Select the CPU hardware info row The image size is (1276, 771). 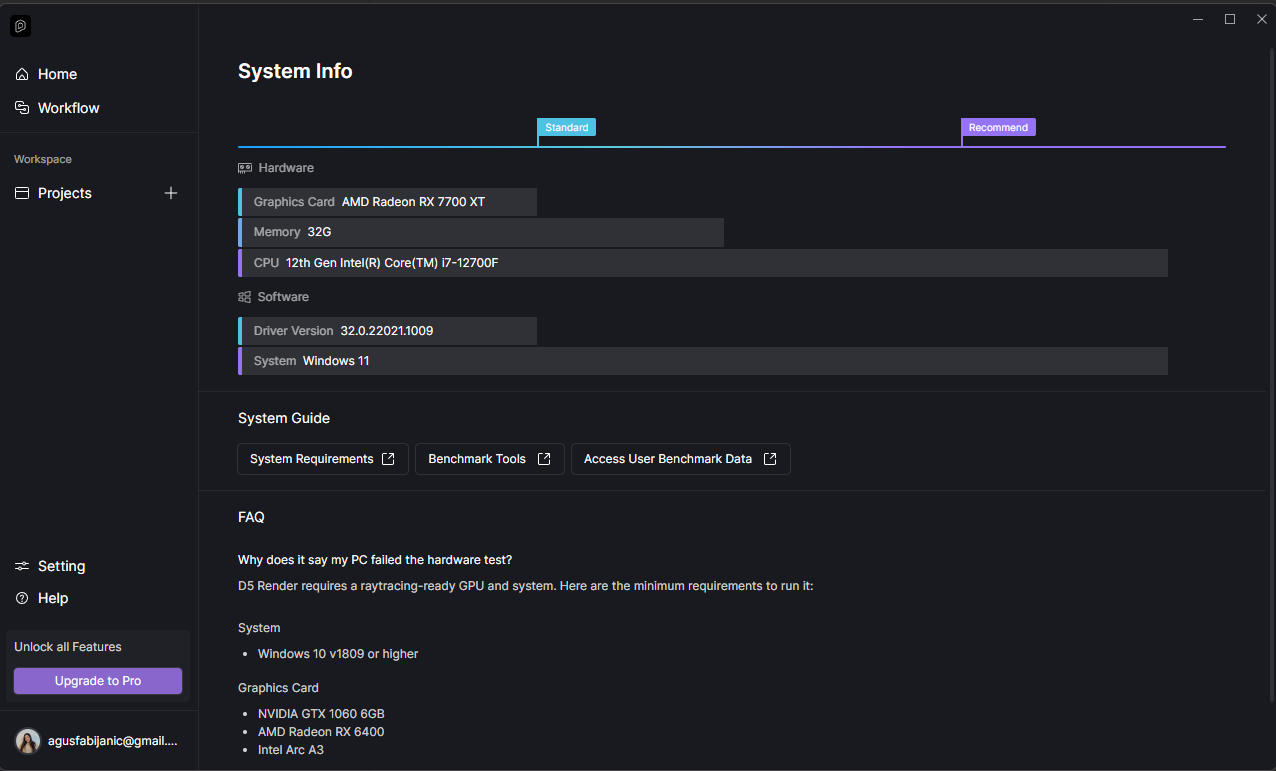pyautogui.click(x=702, y=263)
